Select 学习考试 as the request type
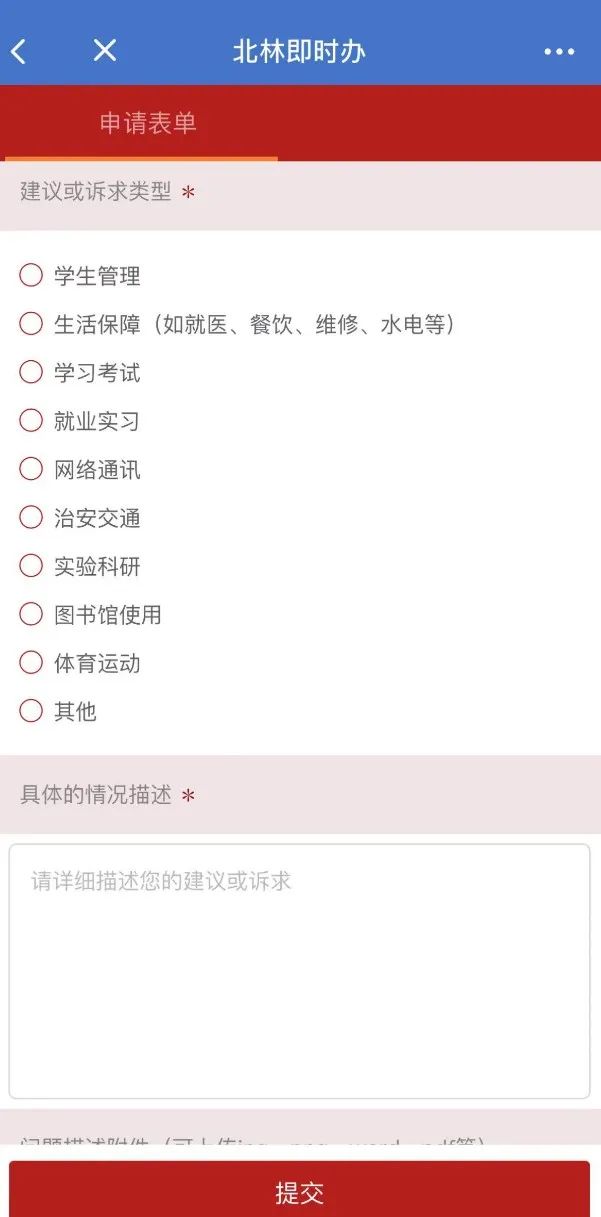 coord(31,372)
